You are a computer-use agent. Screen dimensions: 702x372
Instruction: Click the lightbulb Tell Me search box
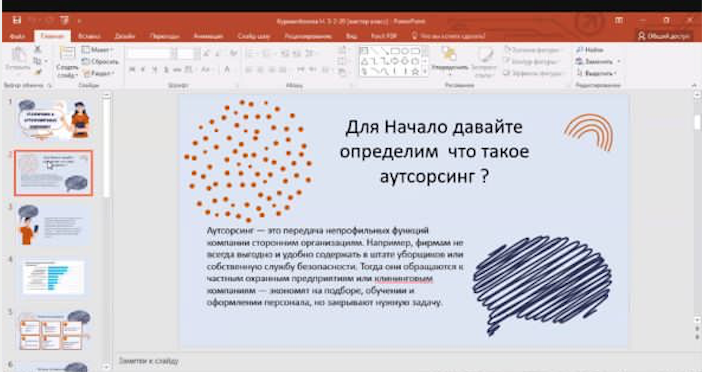click(x=449, y=36)
